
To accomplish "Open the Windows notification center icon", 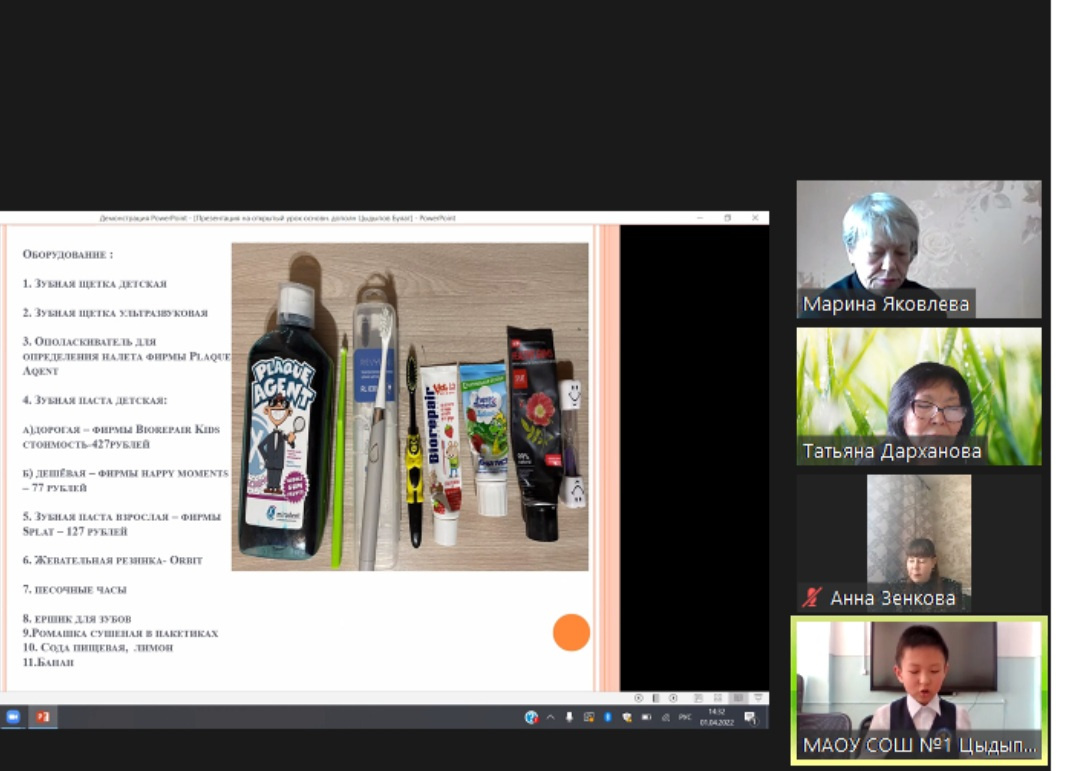I will click(x=750, y=717).
